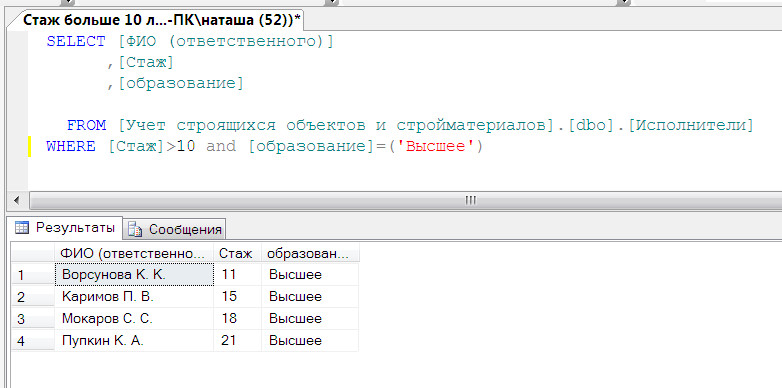
Task: Select row header number 4
Action: tap(33, 340)
